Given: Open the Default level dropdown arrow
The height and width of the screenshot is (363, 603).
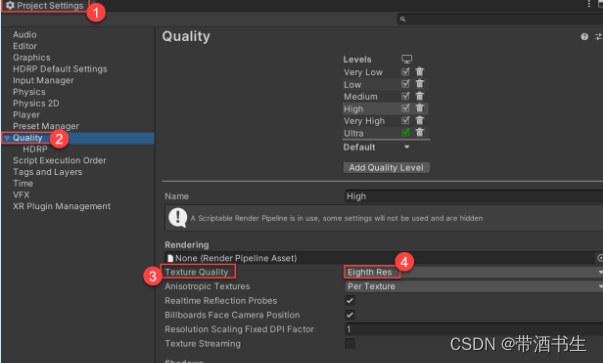Looking at the screenshot, I should [406, 147].
